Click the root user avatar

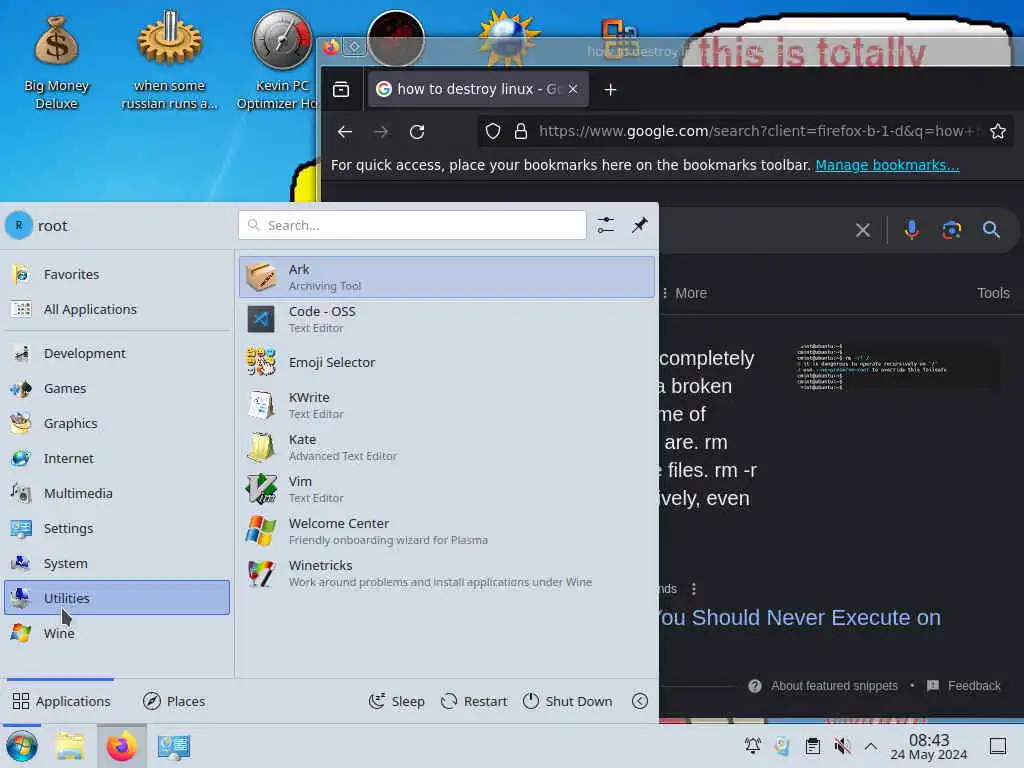pos(19,225)
